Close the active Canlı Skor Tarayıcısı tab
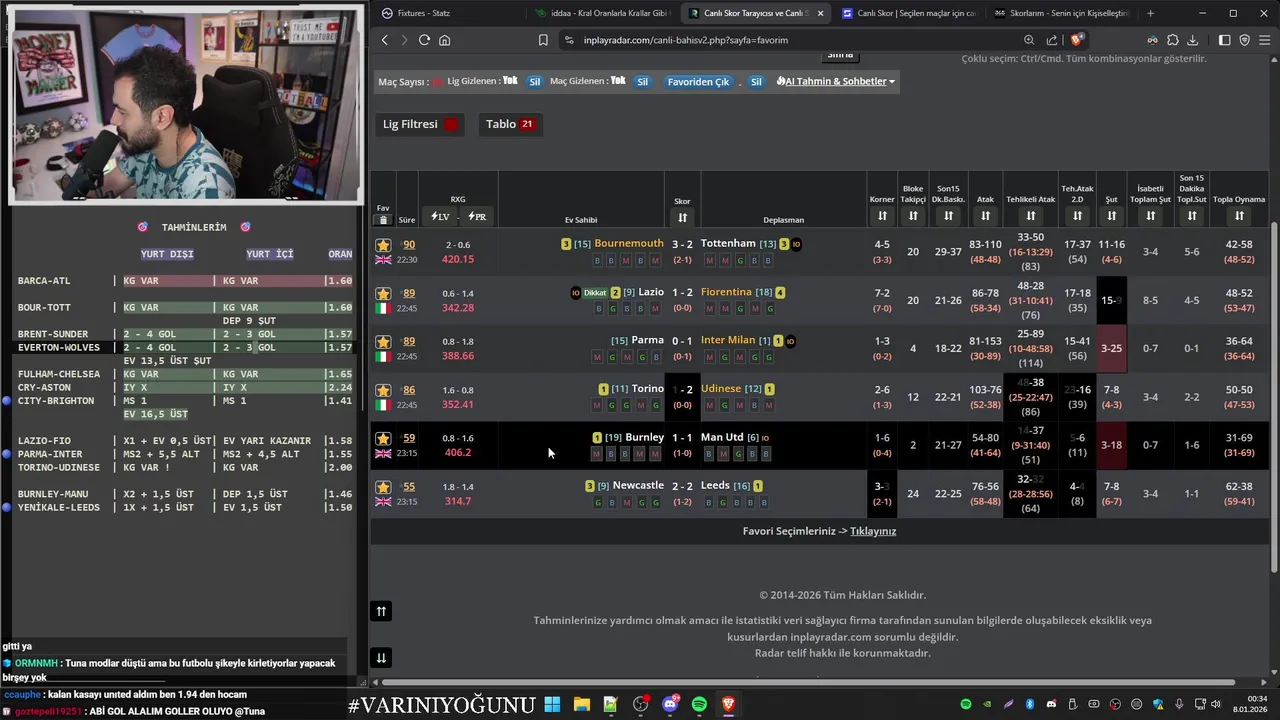 (821, 13)
